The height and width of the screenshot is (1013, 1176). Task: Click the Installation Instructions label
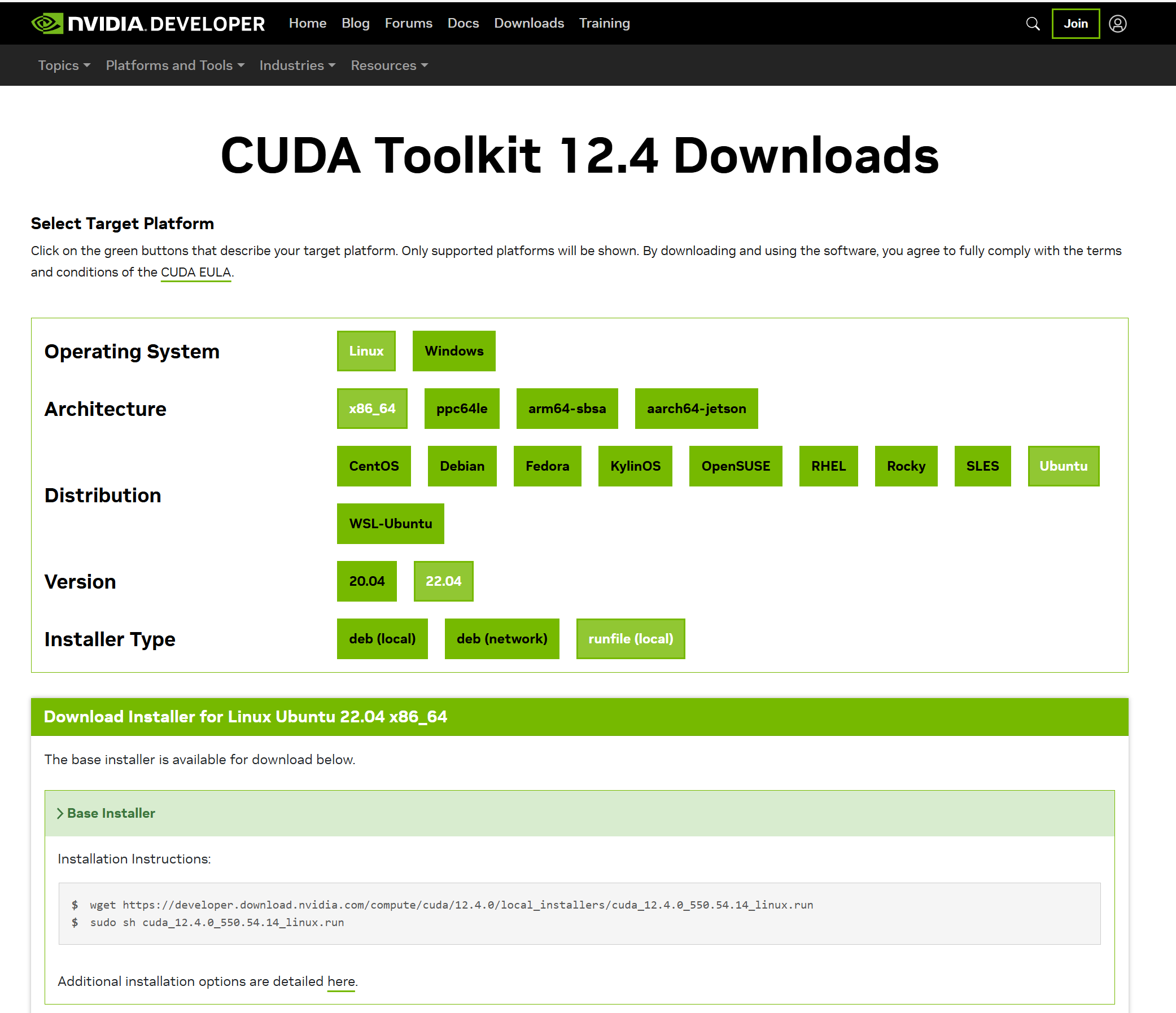point(134,859)
